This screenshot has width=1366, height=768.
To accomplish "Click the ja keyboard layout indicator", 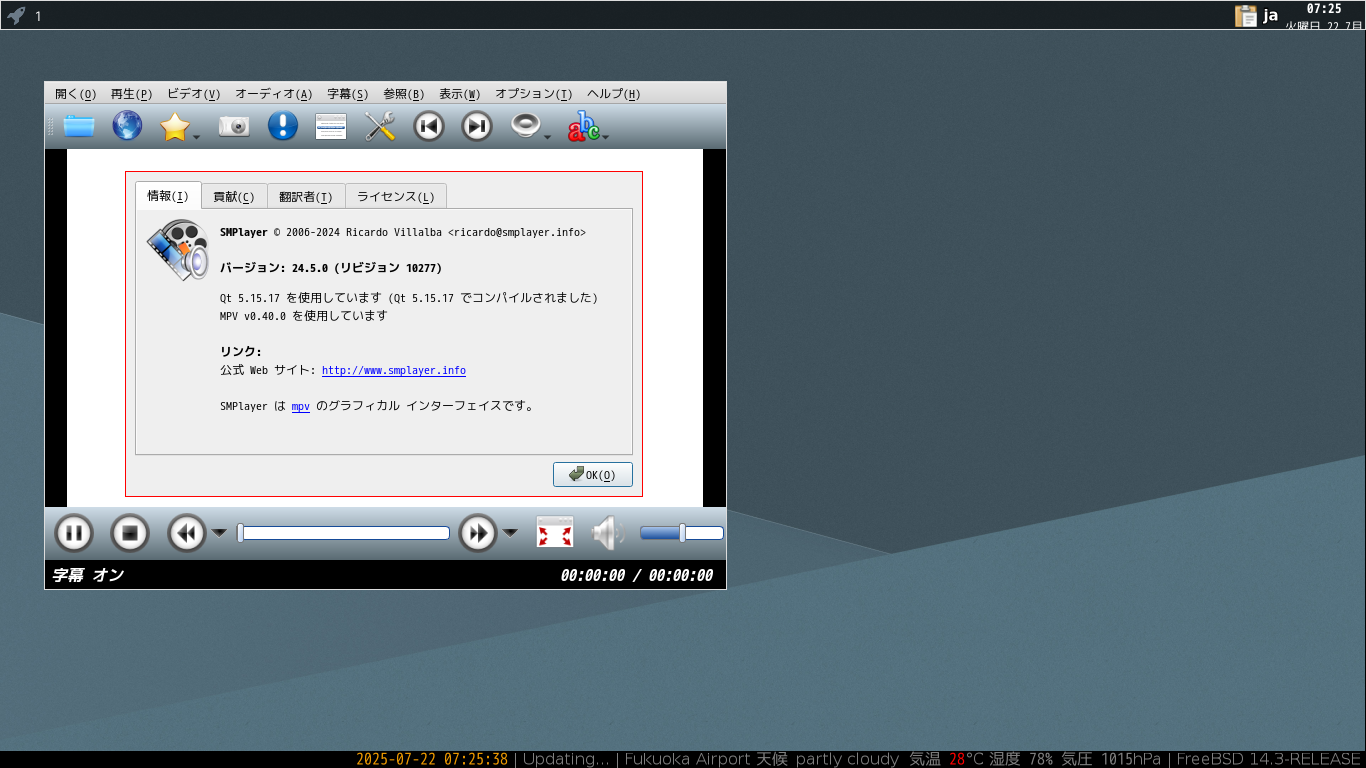I will pyautogui.click(x=1271, y=15).
